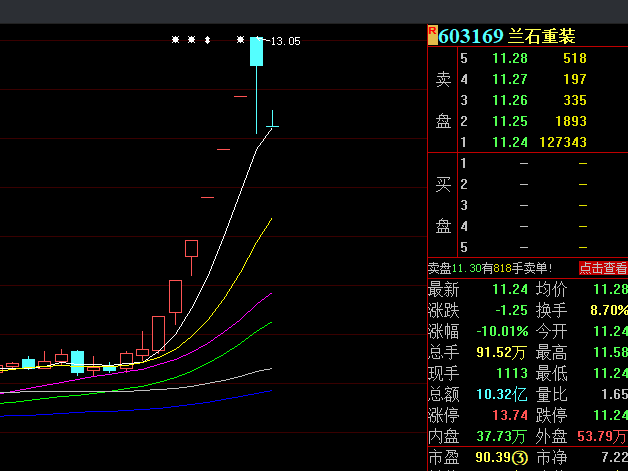The image size is (628, 471).
Task: Click the tall cyan candlestick near 13.05
Action: 257,52
